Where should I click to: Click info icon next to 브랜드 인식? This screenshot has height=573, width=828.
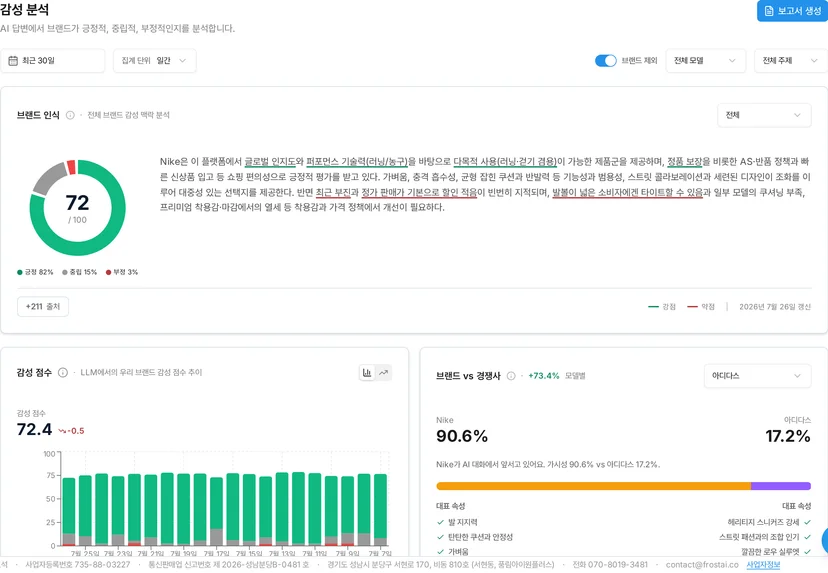click(70, 115)
